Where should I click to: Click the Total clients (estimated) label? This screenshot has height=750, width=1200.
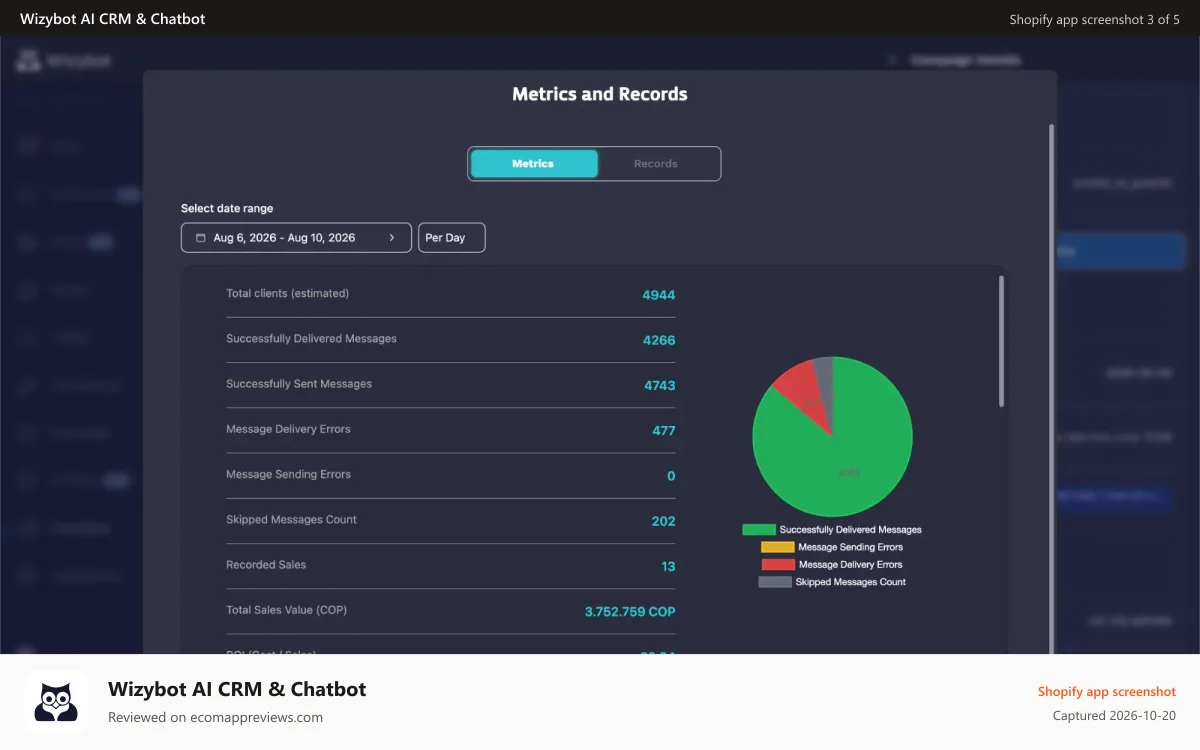click(x=288, y=294)
